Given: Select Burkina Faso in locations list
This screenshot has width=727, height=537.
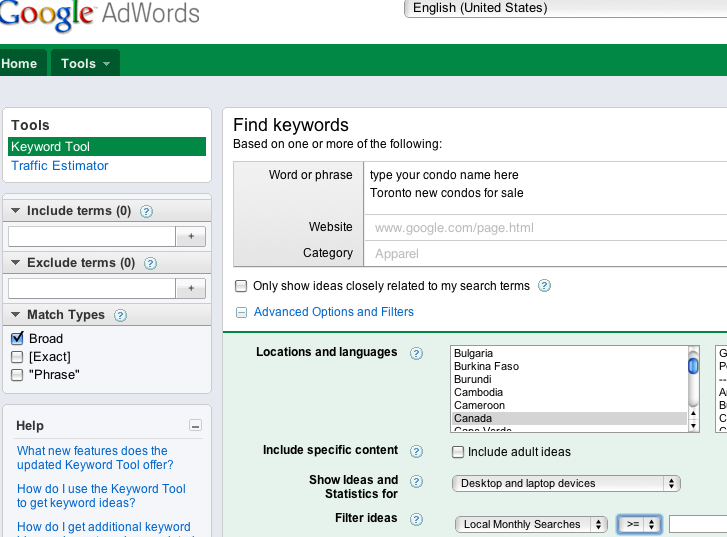Looking at the screenshot, I should (x=569, y=366).
